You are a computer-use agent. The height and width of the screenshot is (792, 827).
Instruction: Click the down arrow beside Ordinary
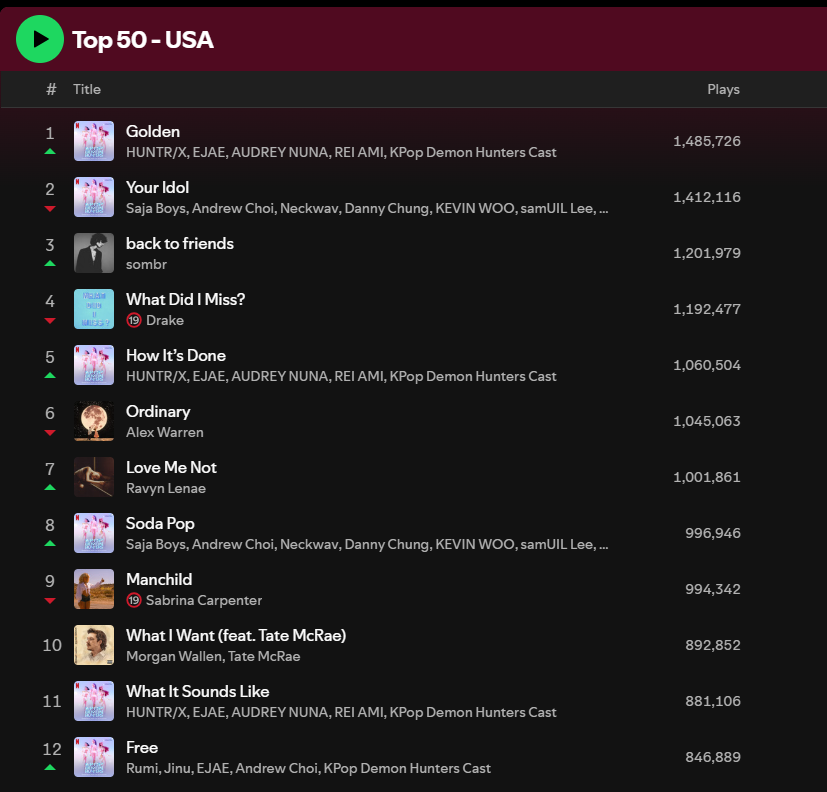[x=49, y=431]
